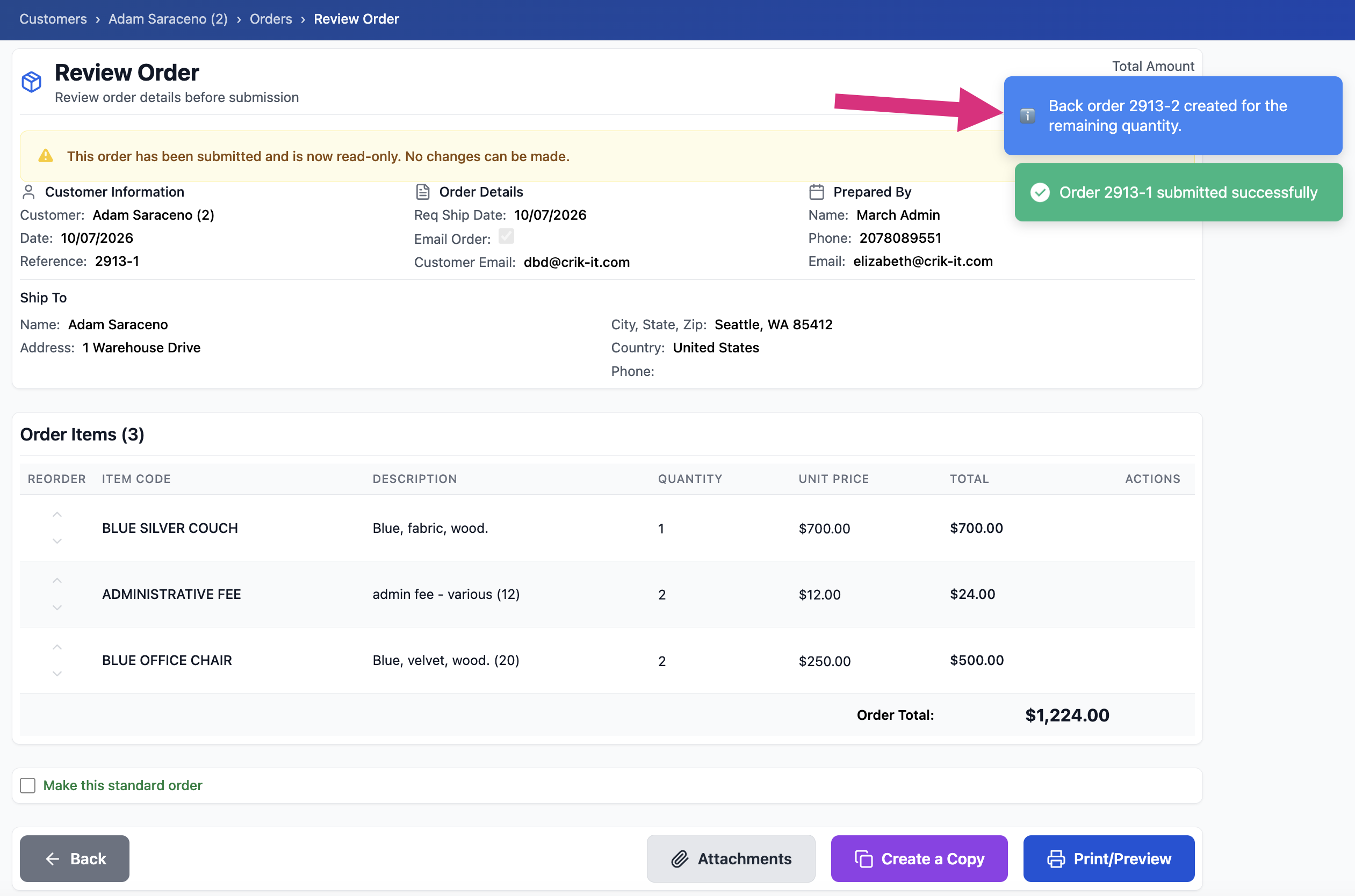1355x896 pixels.
Task: Navigate to Orders breadcrumb
Action: point(271,19)
